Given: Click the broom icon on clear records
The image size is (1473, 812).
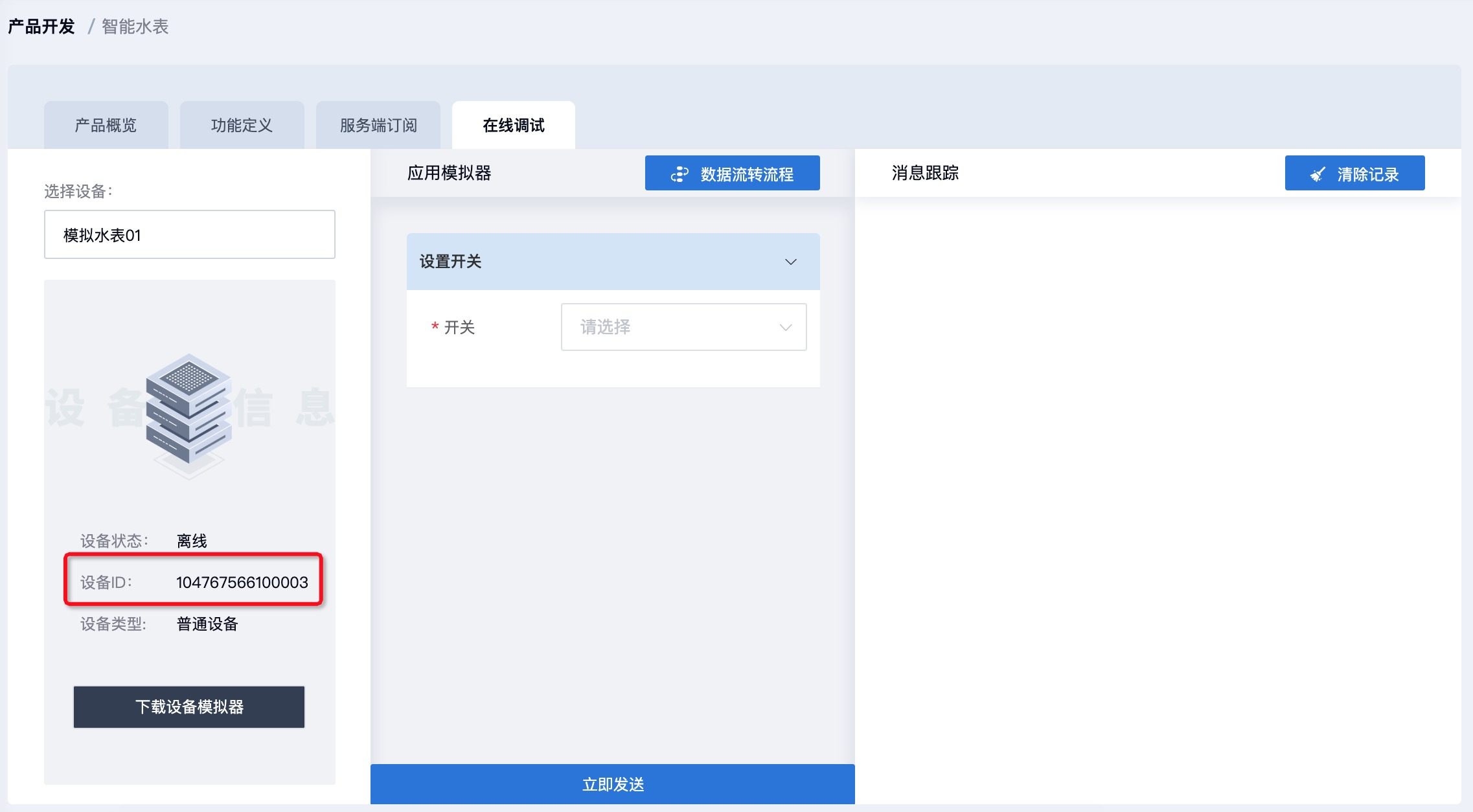Looking at the screenshot, I should click(1318, 174).
